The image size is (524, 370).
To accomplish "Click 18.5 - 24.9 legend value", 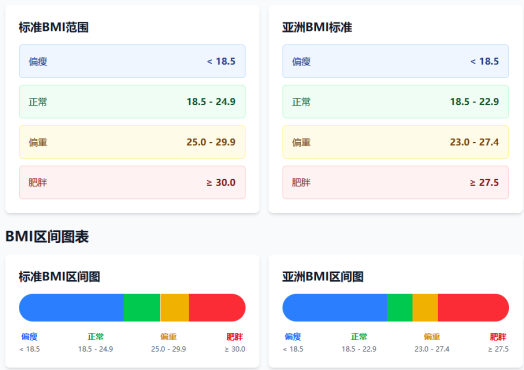I will pos(96,349).
